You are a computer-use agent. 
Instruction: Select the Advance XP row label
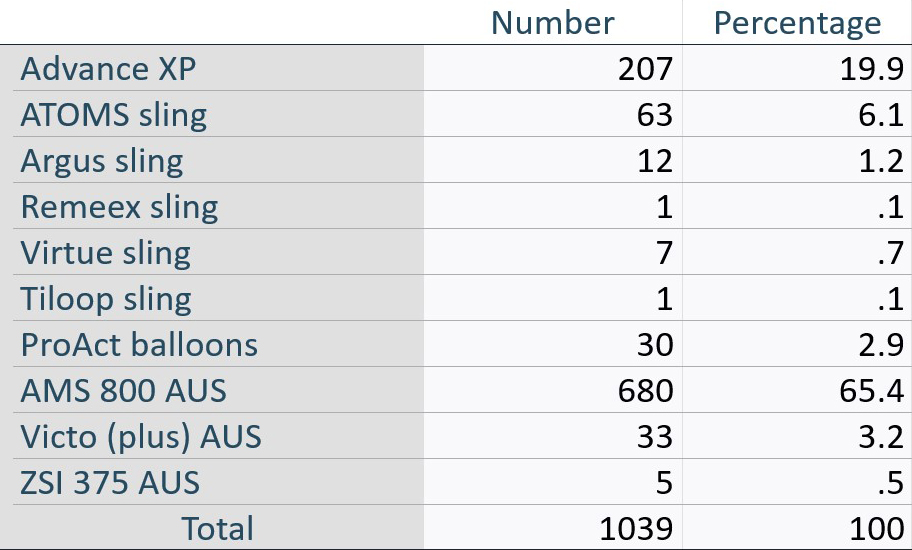pyautogui.click(x=108, y=69)
